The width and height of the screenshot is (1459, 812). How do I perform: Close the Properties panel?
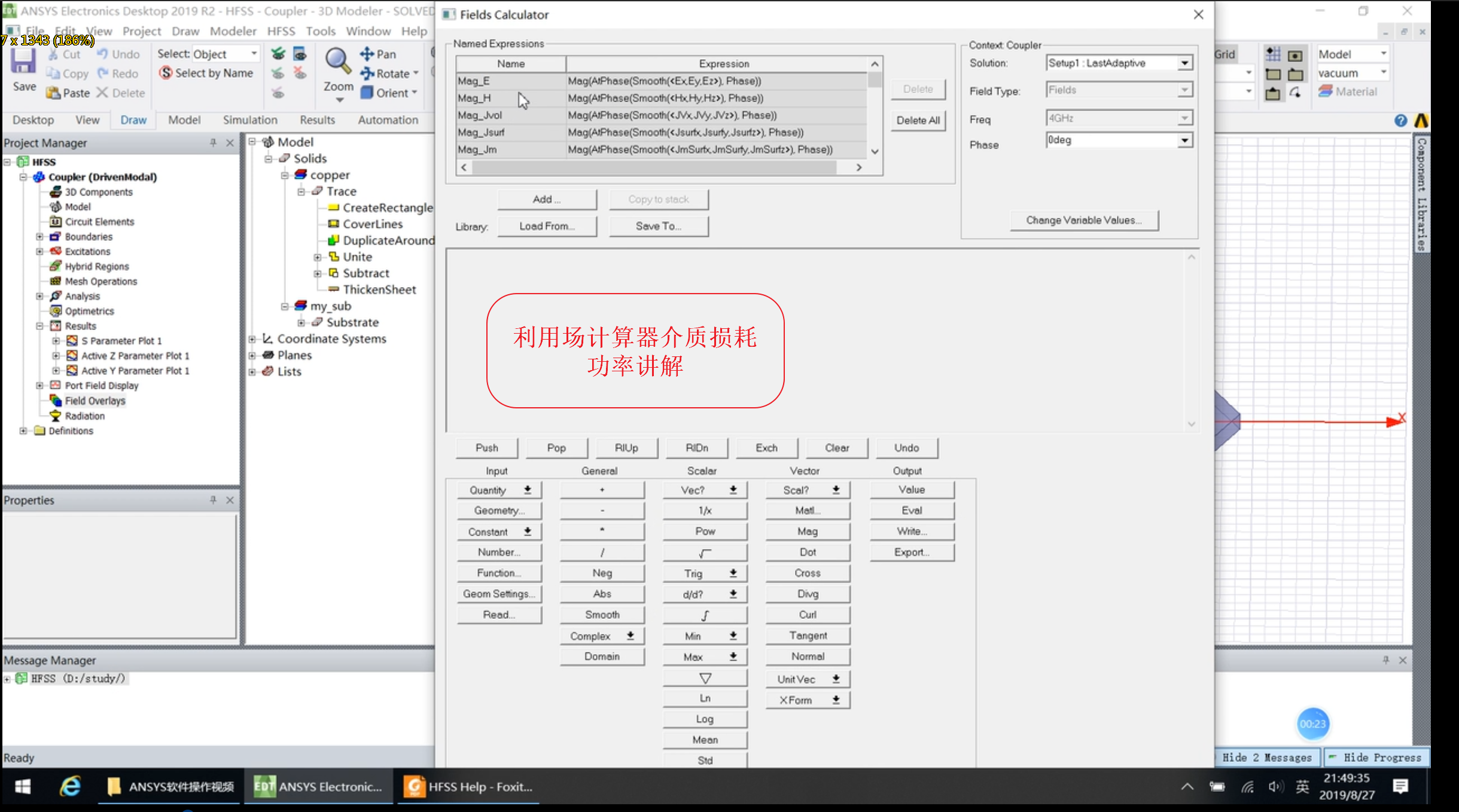230,500
